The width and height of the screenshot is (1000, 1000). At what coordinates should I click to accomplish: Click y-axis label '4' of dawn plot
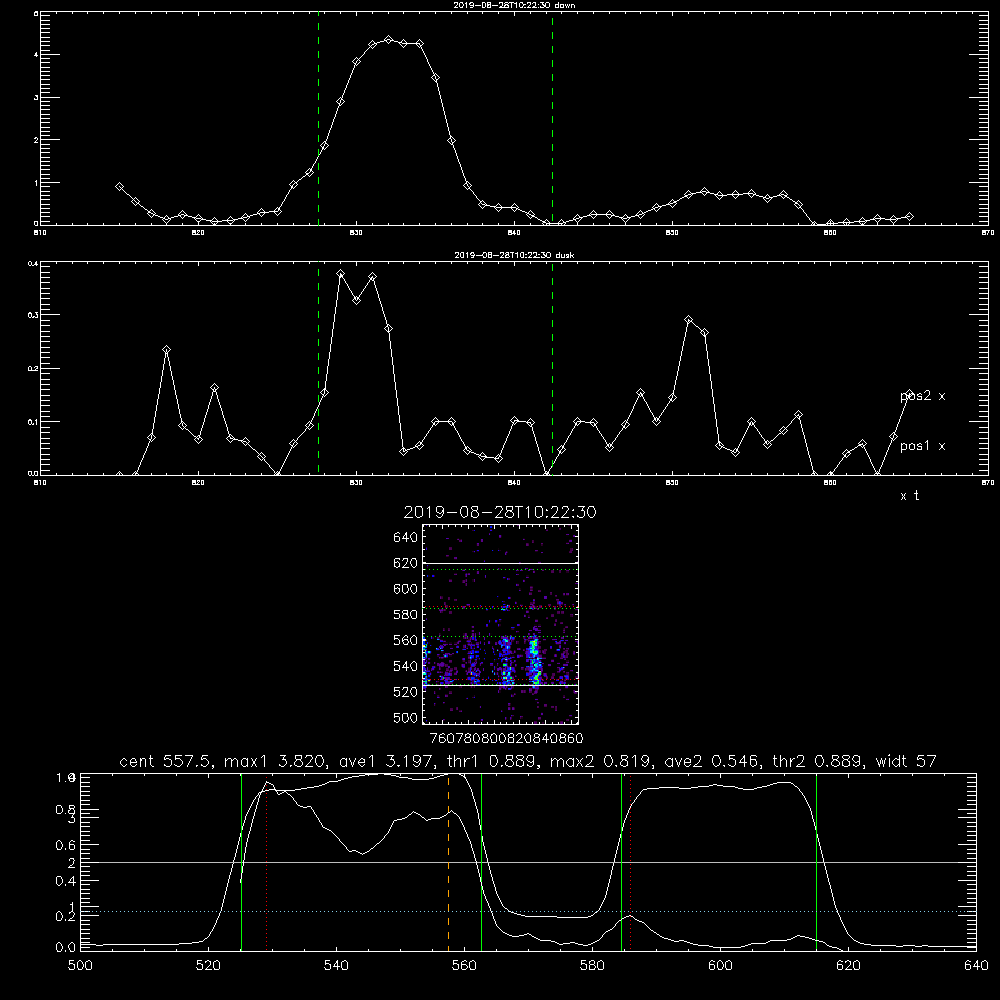[x=36, y=55]
